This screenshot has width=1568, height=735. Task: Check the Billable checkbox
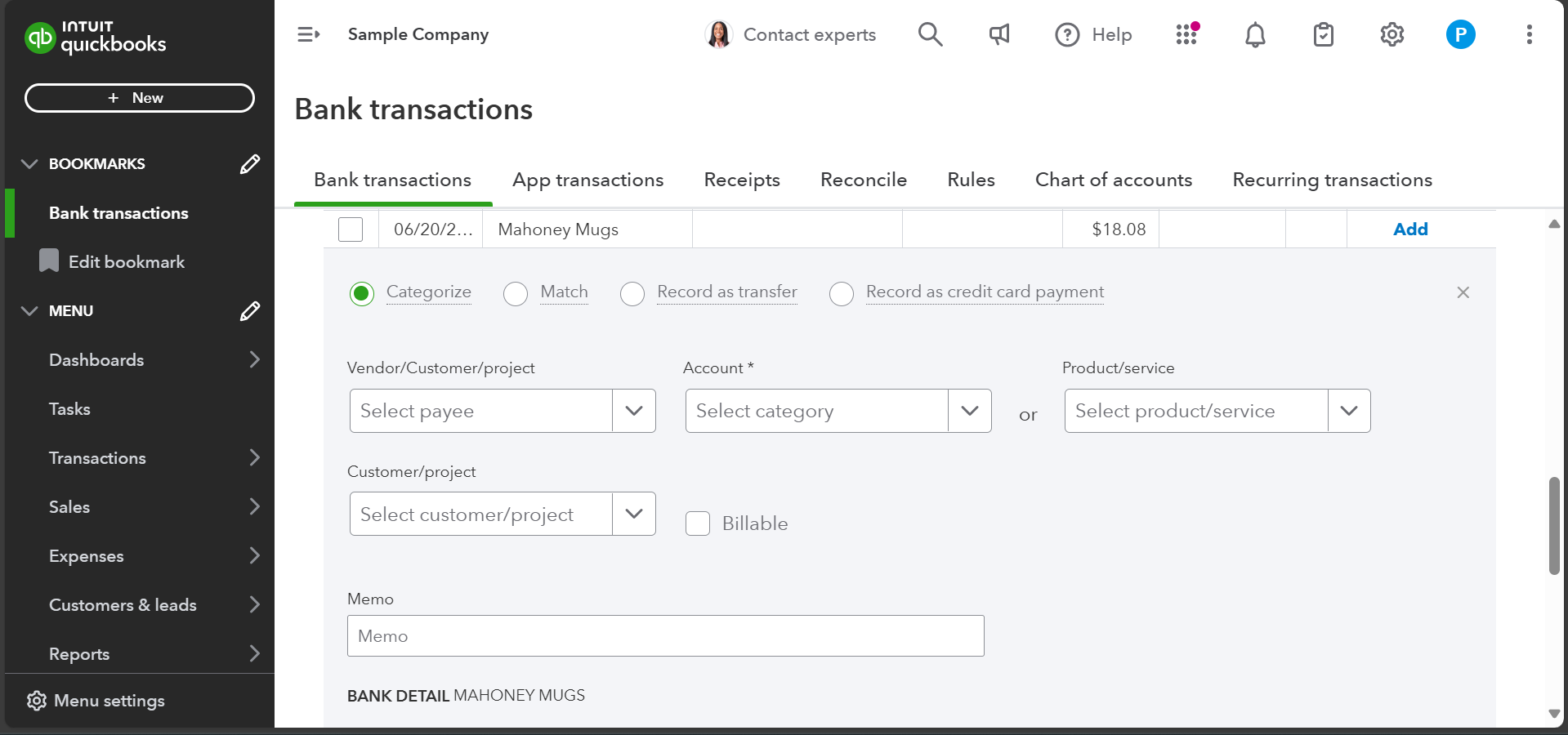pos(698,523)
